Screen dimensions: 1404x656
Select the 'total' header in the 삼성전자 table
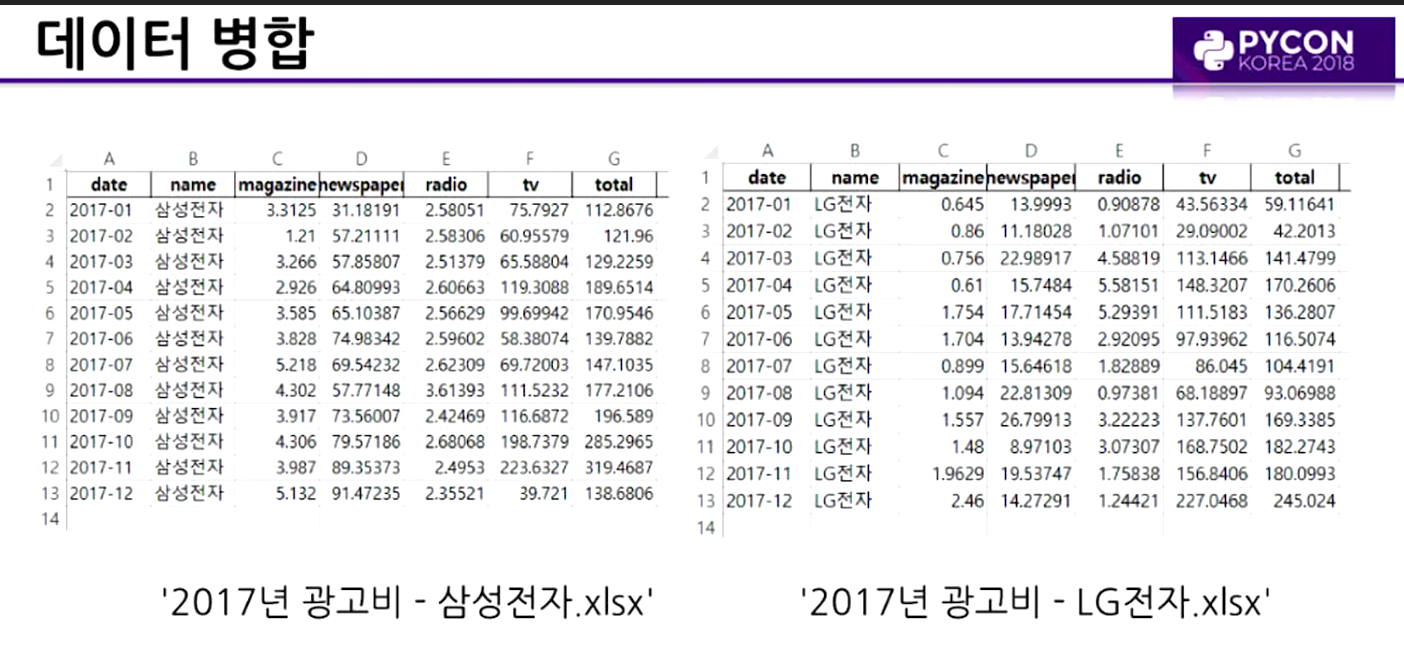pyautogui.click(x=613, y=184)
